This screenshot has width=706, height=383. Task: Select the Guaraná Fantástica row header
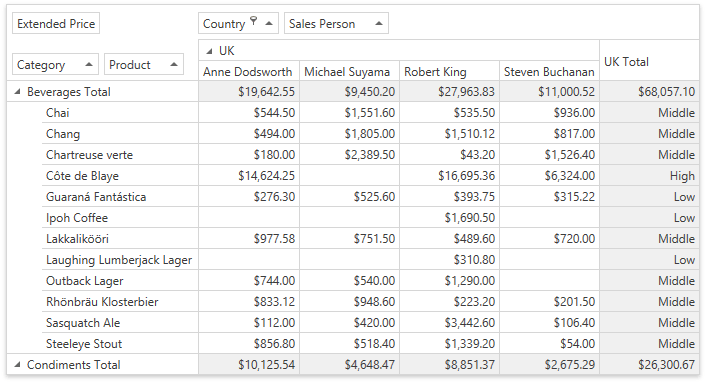120,197
